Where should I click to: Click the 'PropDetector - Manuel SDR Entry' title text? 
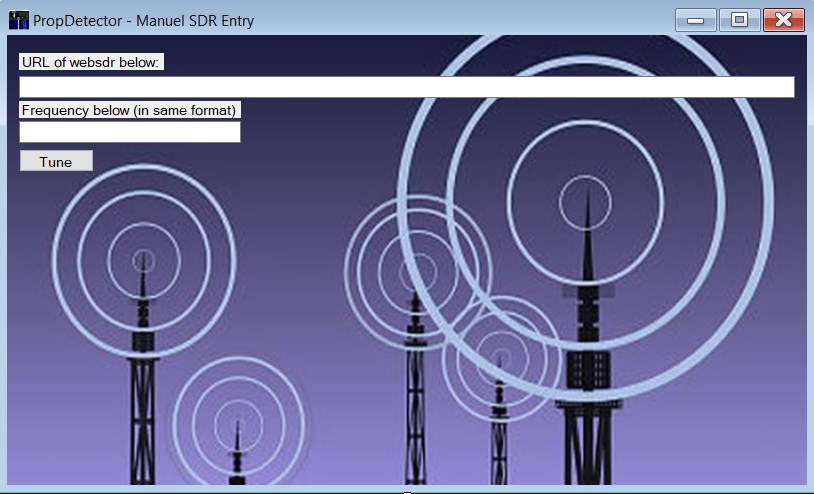143,21
